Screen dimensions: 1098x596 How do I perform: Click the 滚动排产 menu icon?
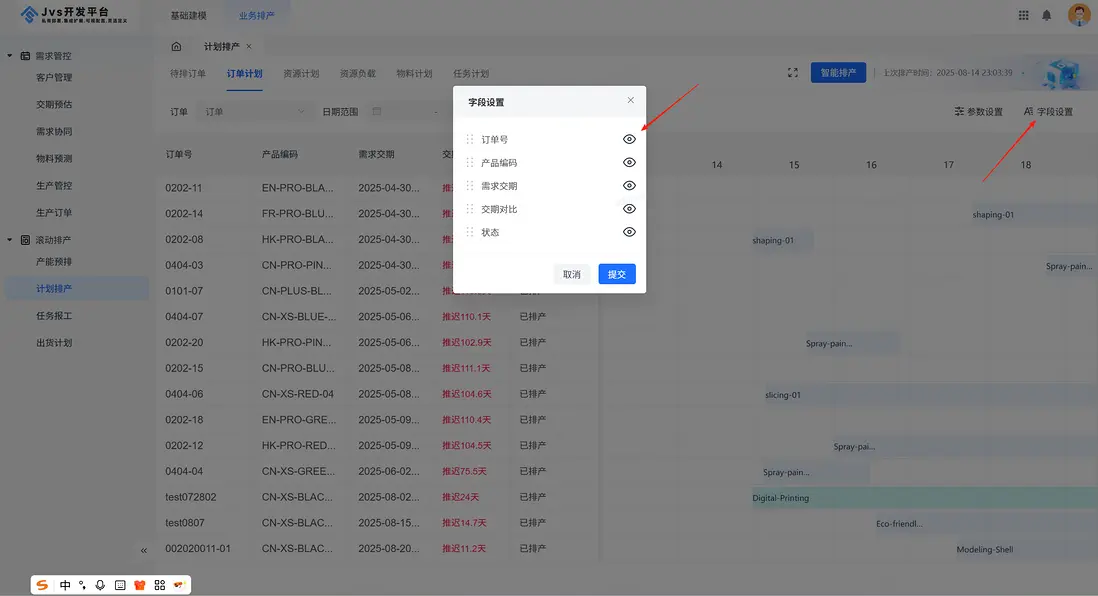click(x=25, y=240)
